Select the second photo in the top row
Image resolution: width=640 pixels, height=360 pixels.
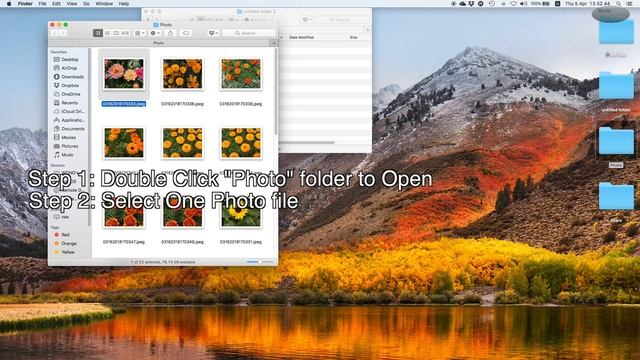182,74
